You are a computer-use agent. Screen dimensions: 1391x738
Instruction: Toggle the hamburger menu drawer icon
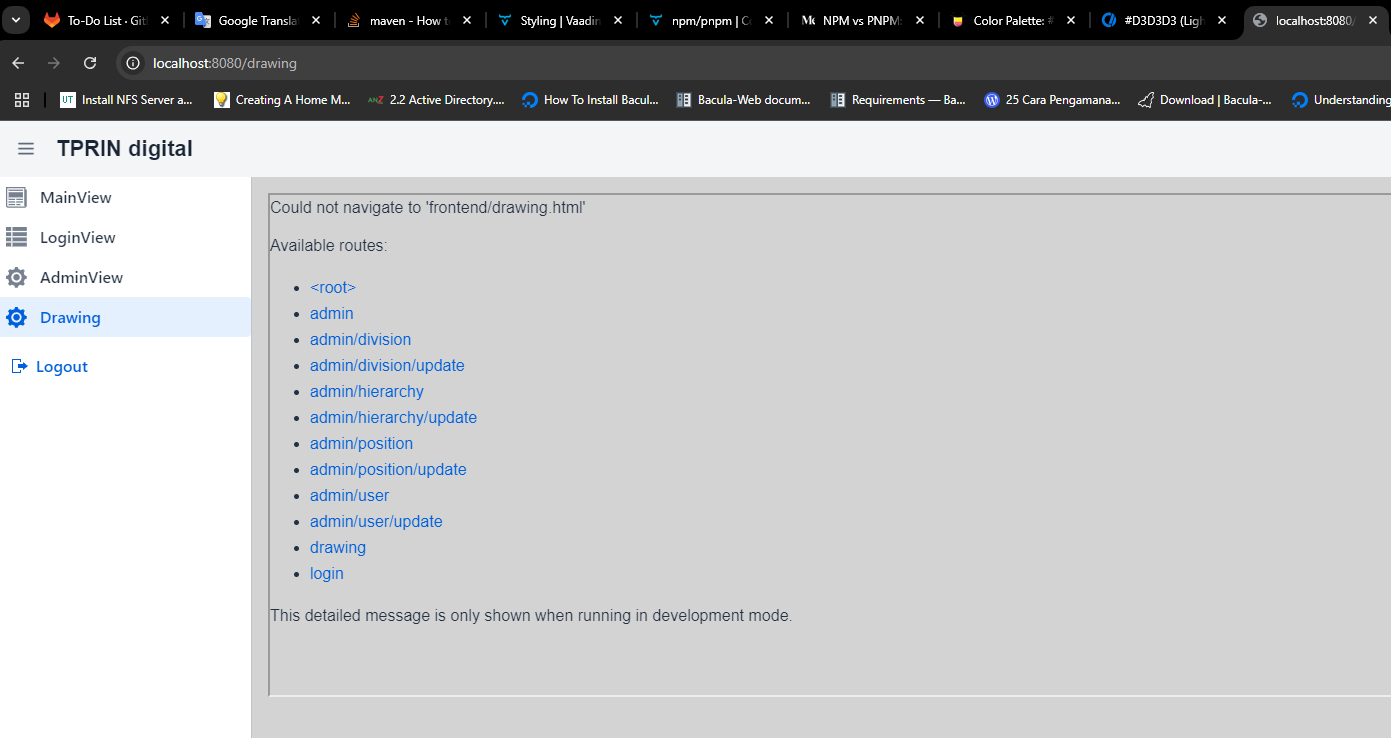coord(26,149)
